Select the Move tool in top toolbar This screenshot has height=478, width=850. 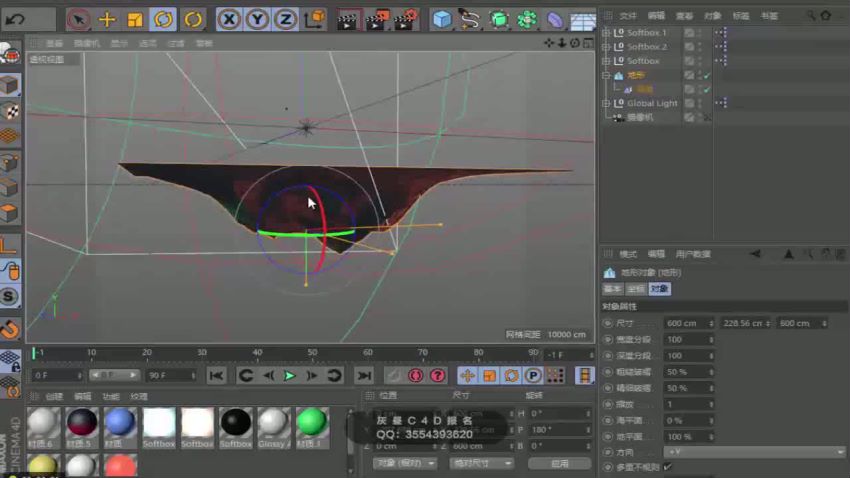(x=107, y=20)
